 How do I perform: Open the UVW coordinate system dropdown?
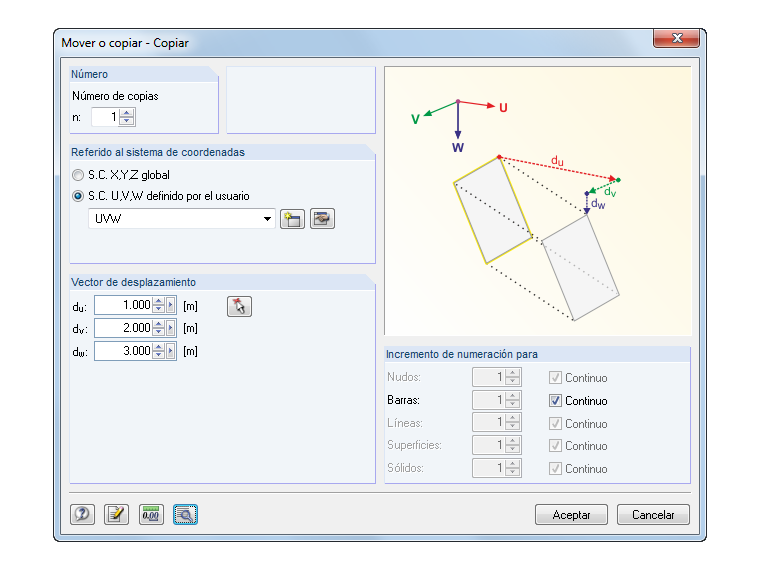tap(267, 219)
